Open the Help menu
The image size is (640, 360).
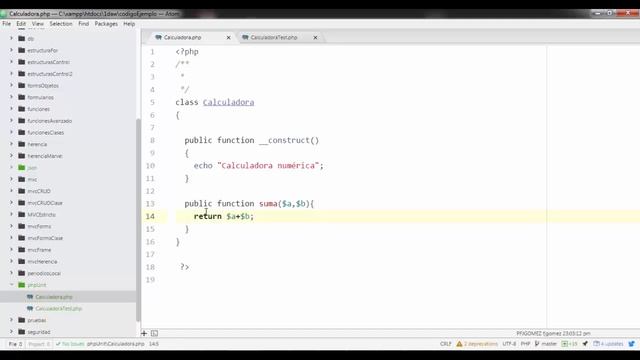click(129, 24)
